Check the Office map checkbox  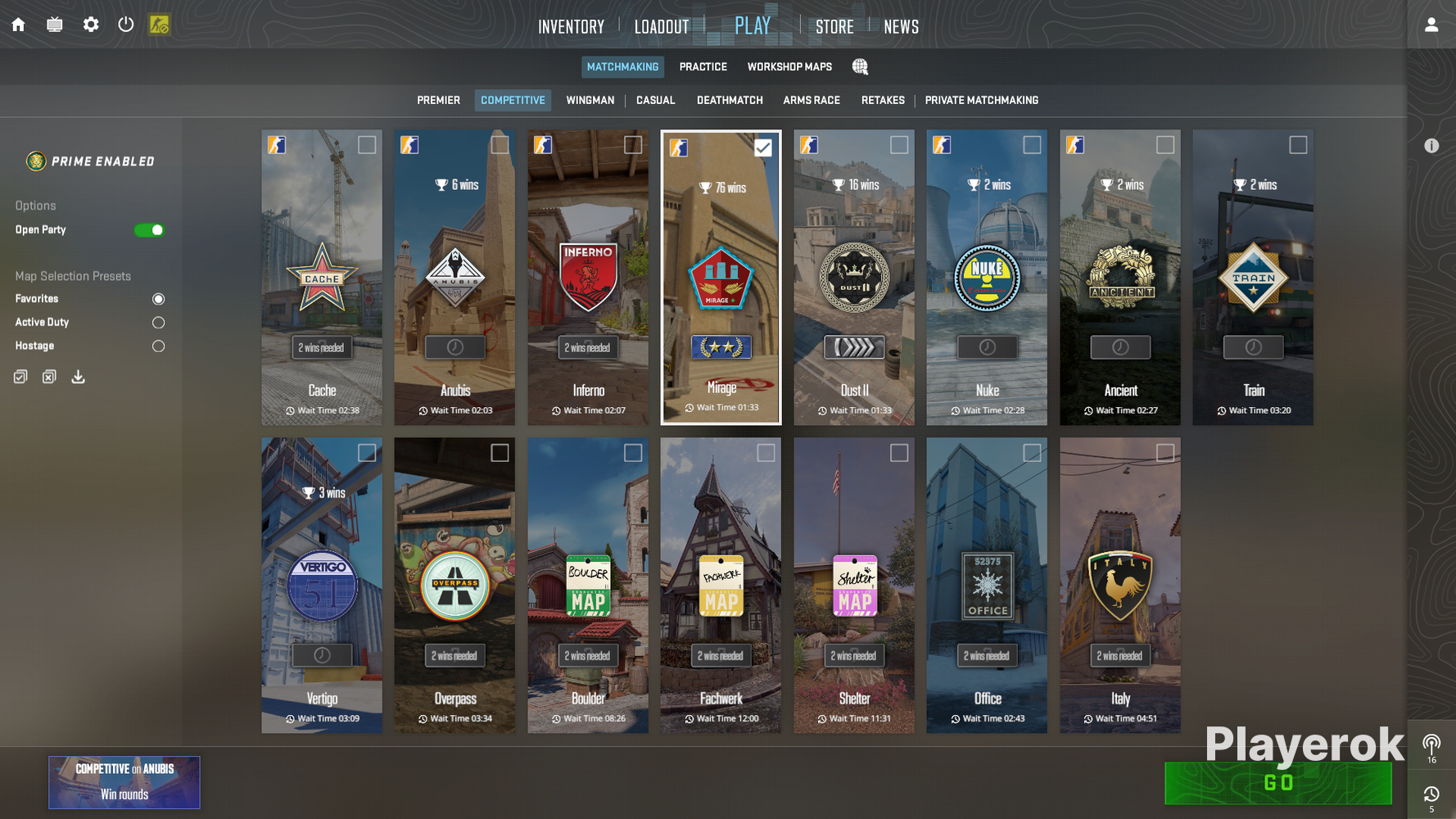tap(1032, 453)
